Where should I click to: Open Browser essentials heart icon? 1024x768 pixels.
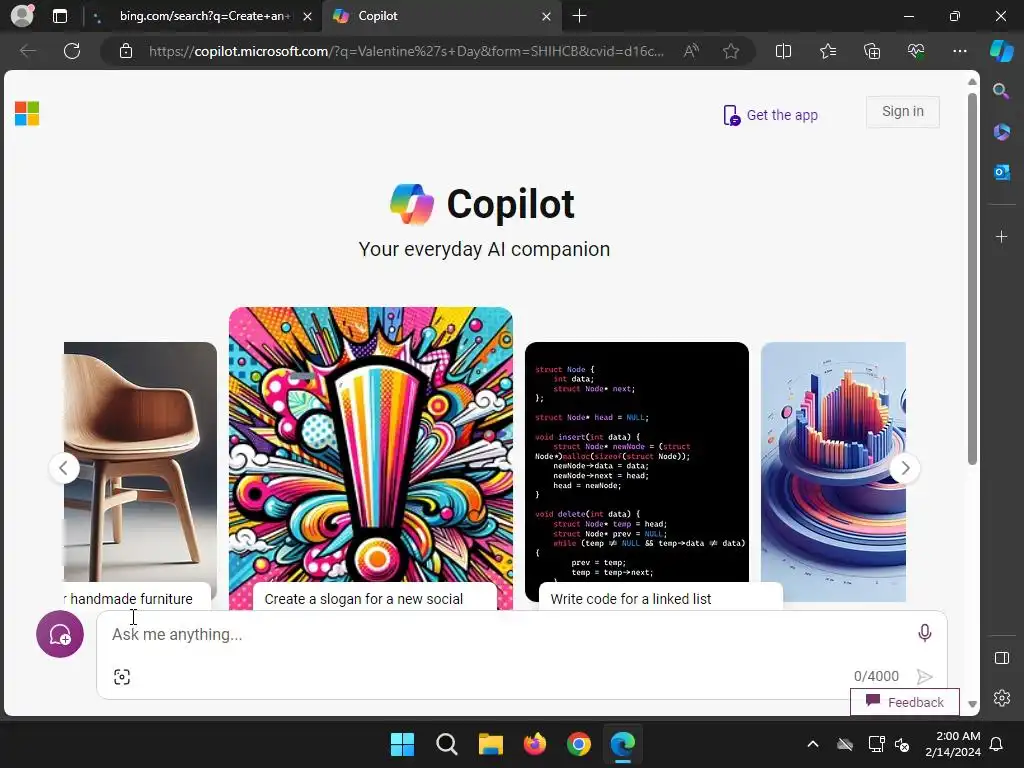pyautogui.click(x=916, y=51)
